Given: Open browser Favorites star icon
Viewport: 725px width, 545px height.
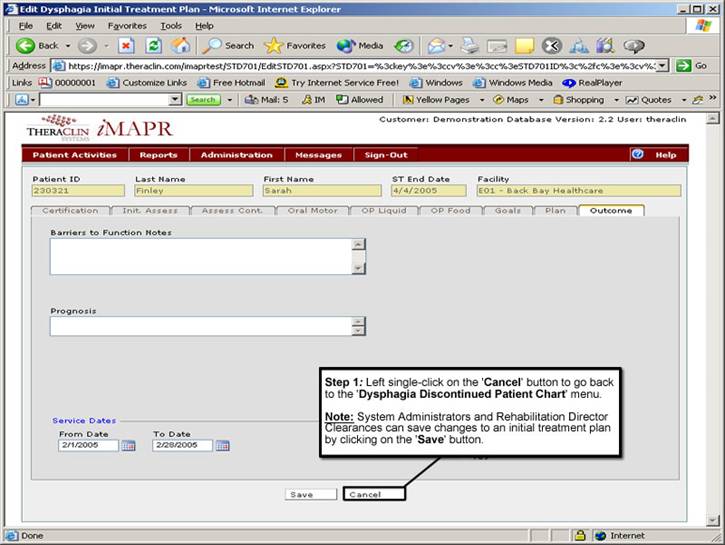Looking at the screenshot, I should (x=273, y=45).
